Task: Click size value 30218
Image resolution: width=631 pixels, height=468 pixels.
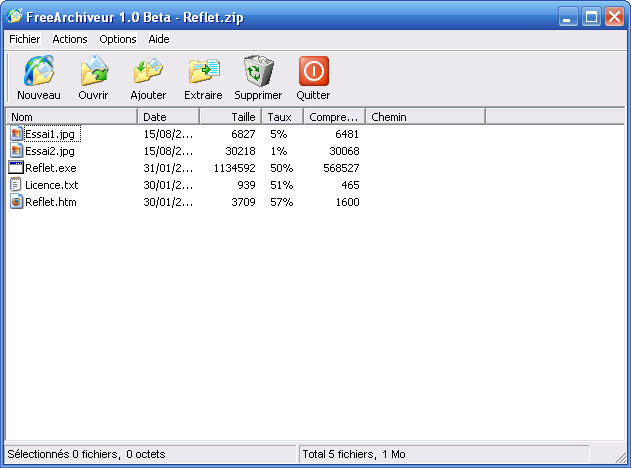Action: (240, 151)
